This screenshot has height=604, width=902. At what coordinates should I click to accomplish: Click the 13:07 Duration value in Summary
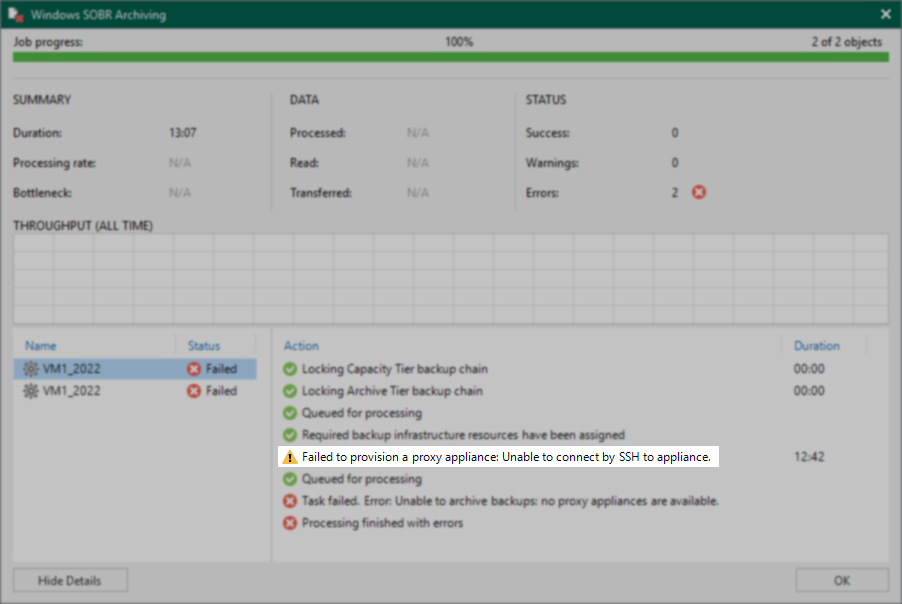[x=182, y=133]
